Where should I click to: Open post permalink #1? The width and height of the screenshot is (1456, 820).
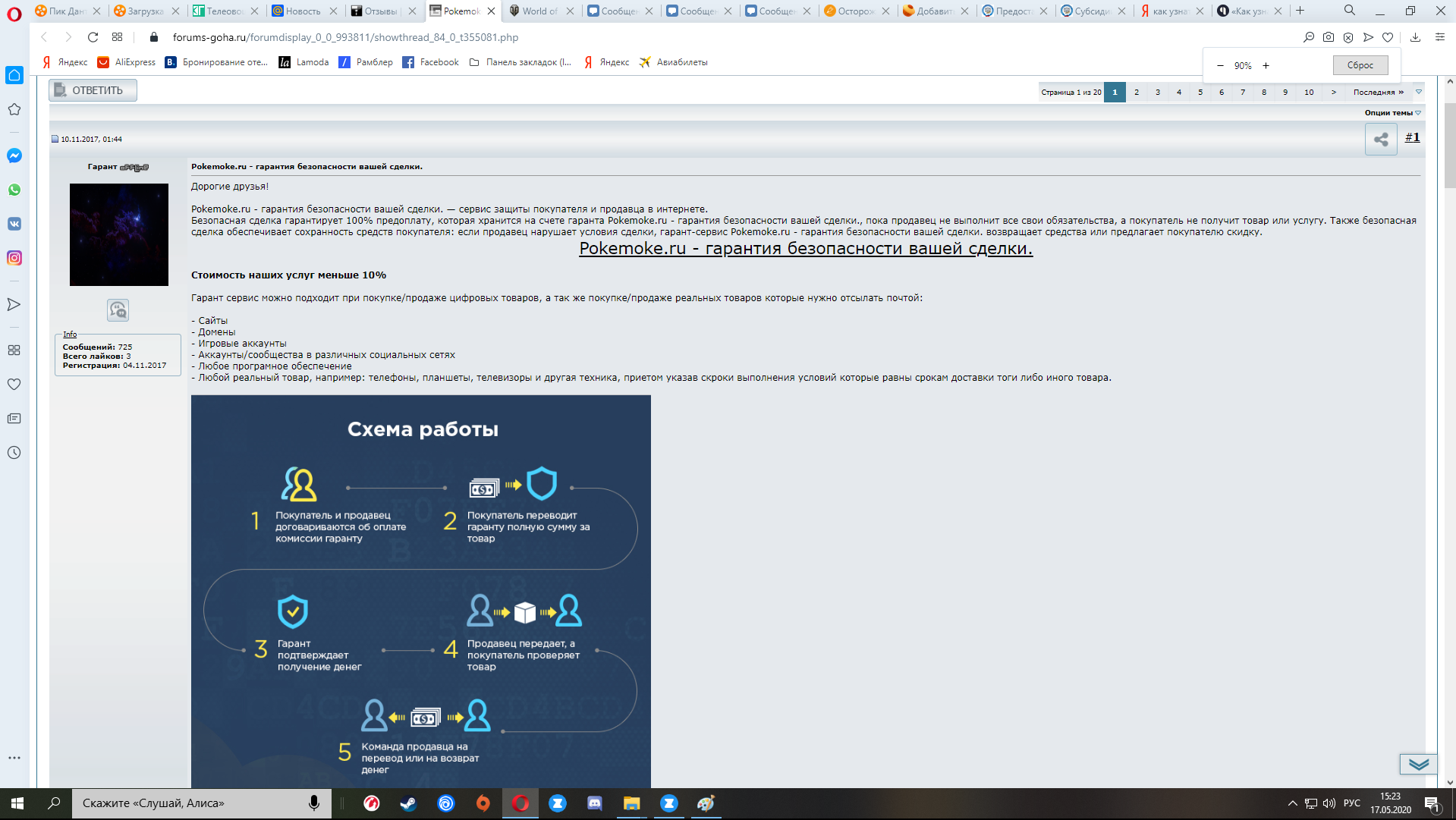coord(1412,137)
